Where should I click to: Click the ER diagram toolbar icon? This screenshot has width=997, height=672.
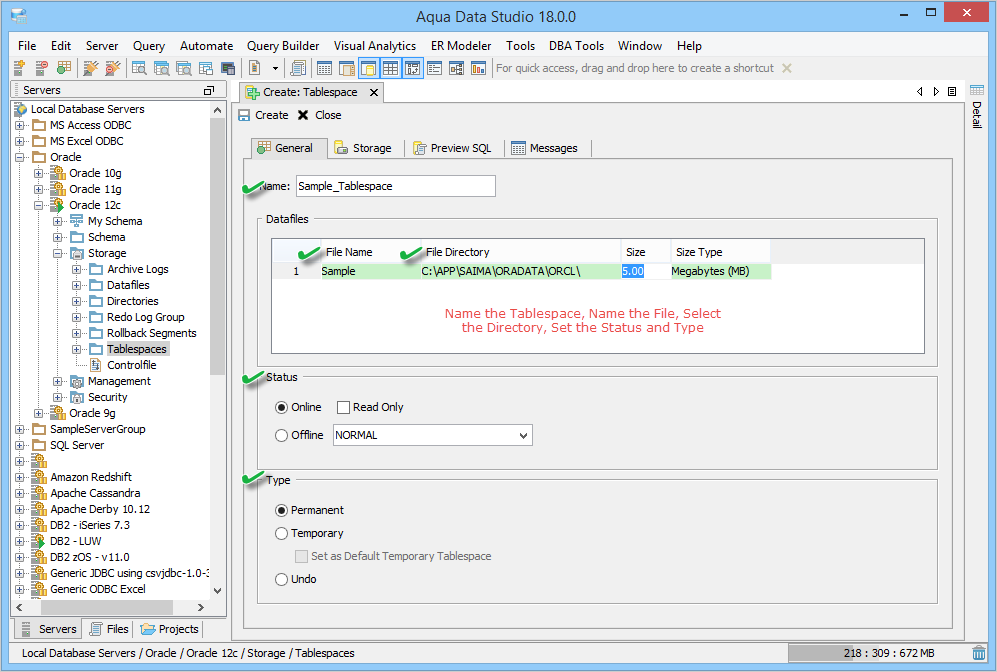[457, 67]
